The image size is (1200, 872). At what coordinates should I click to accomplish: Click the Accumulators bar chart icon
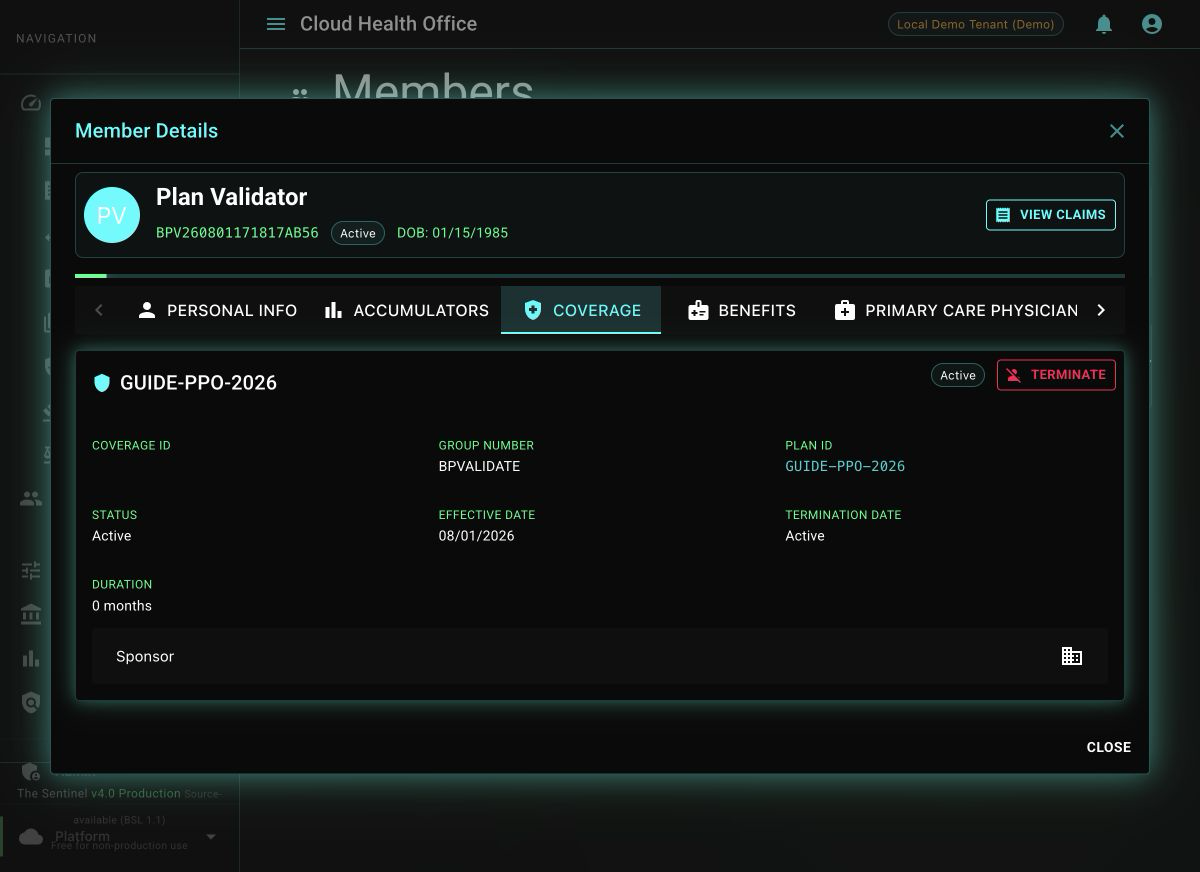coord(333,310)
